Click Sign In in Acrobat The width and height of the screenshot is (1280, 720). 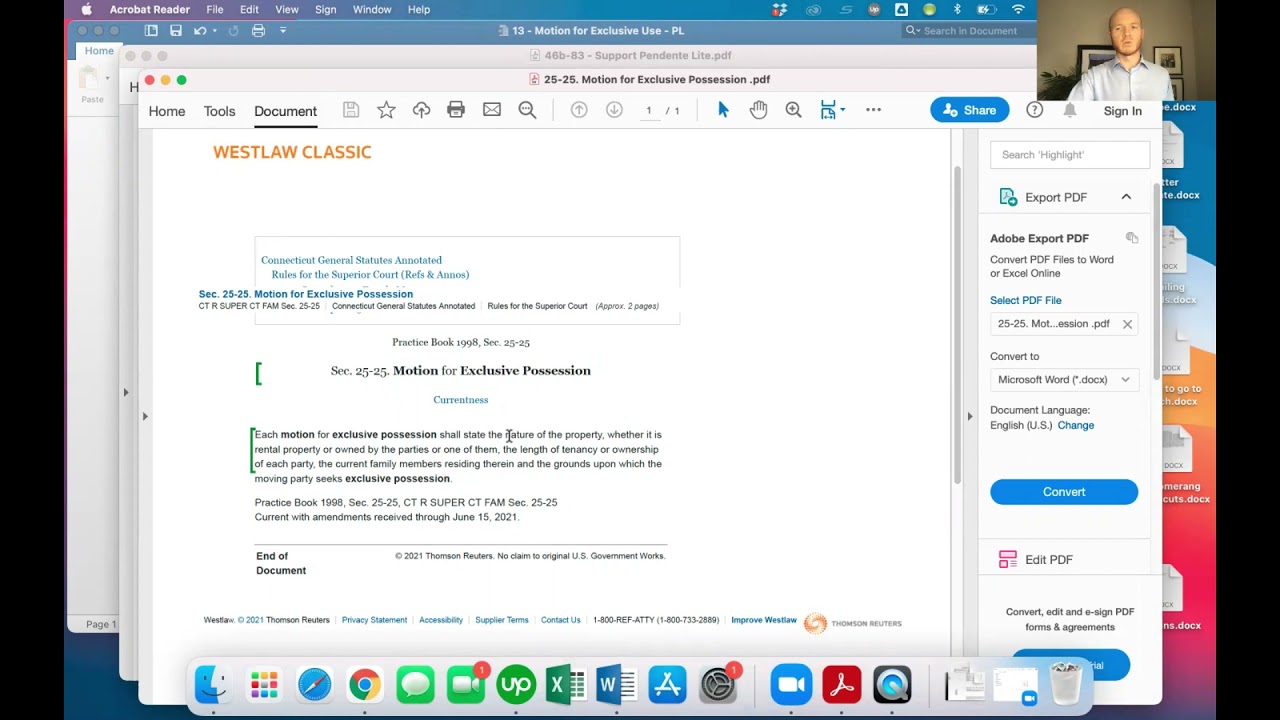point(1123,111)
